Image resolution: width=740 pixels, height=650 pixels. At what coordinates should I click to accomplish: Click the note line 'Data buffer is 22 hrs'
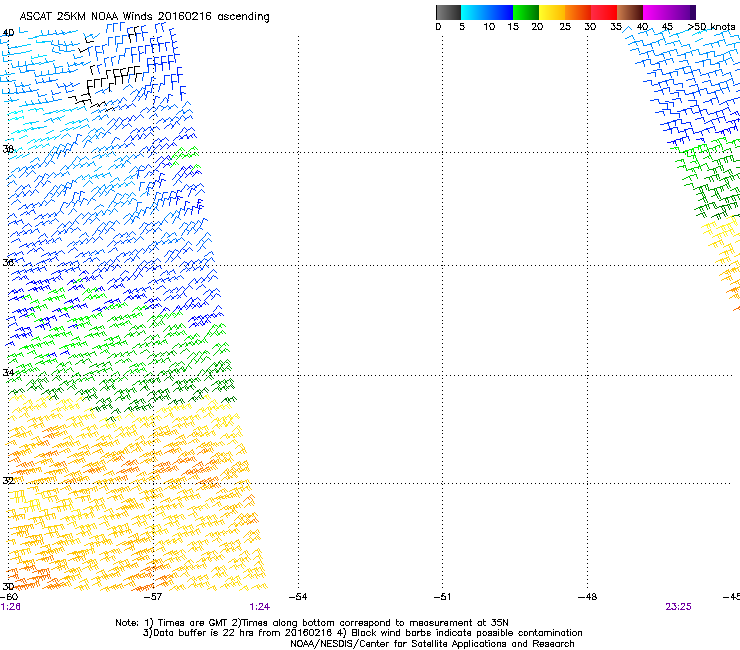[362, 633]
